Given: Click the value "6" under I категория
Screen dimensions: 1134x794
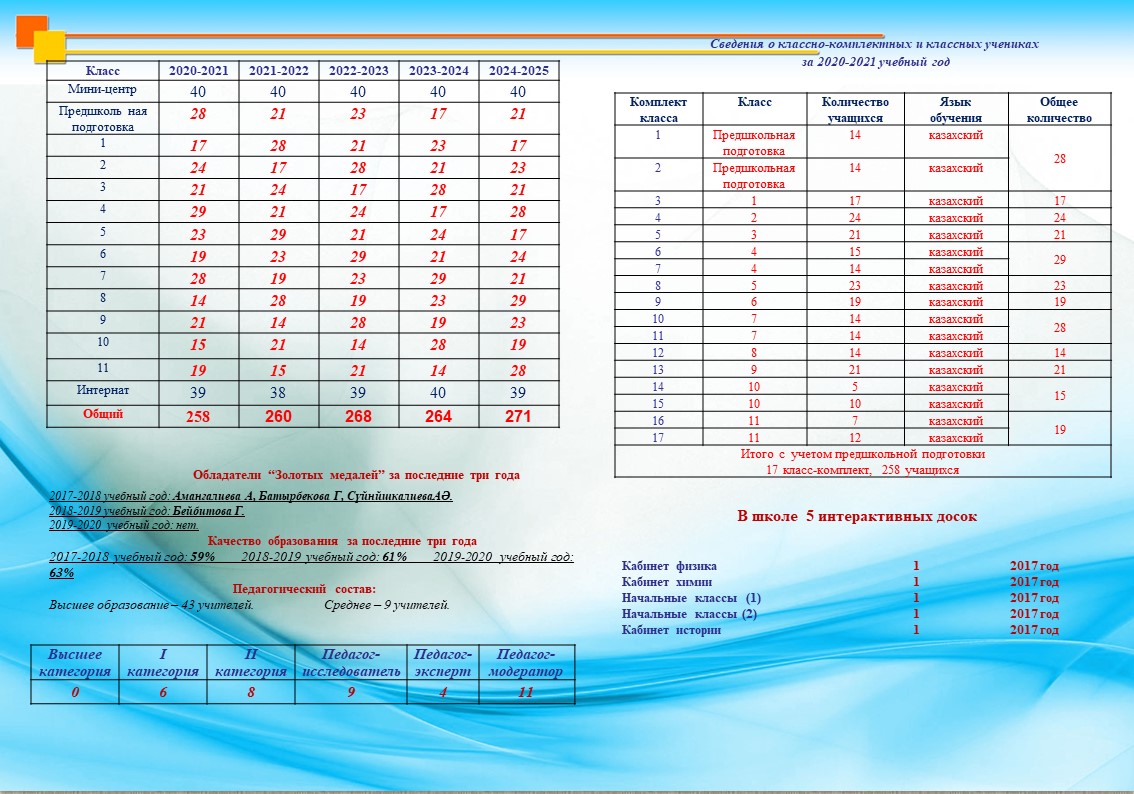Looking at the screenshot, I should [x=163, y=693].
